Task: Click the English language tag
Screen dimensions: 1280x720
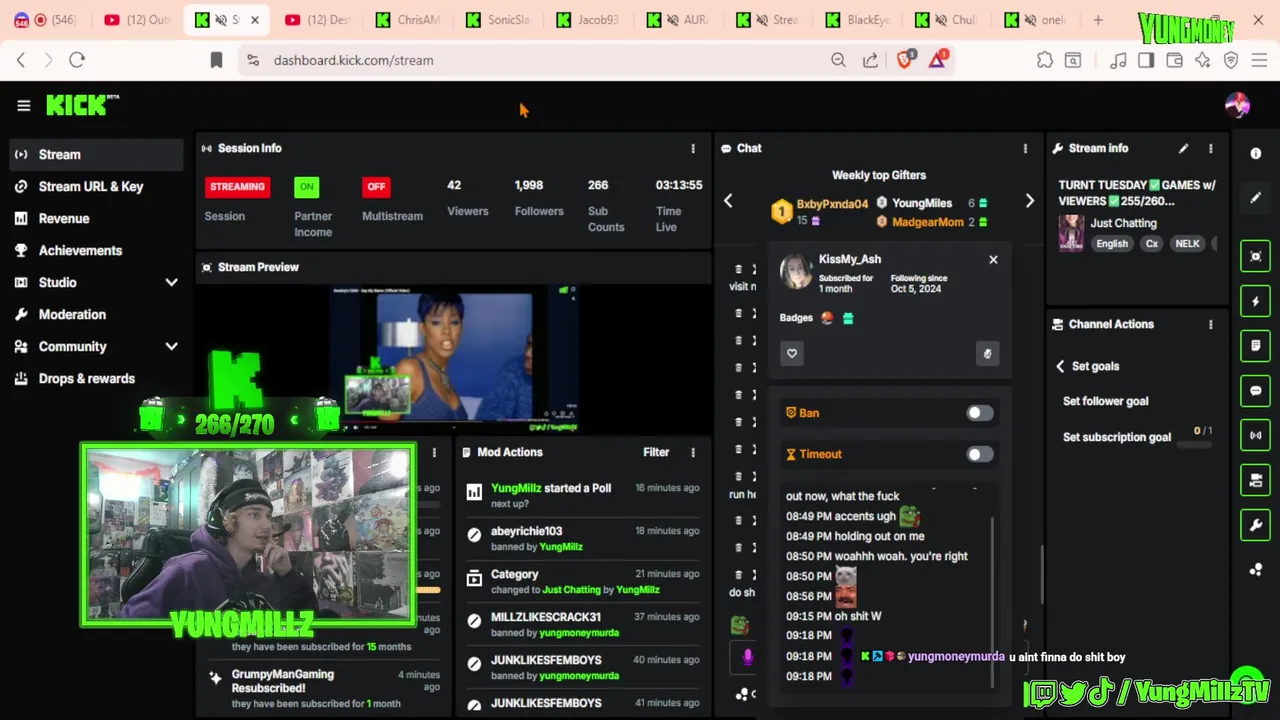Action: point(1111,244)
